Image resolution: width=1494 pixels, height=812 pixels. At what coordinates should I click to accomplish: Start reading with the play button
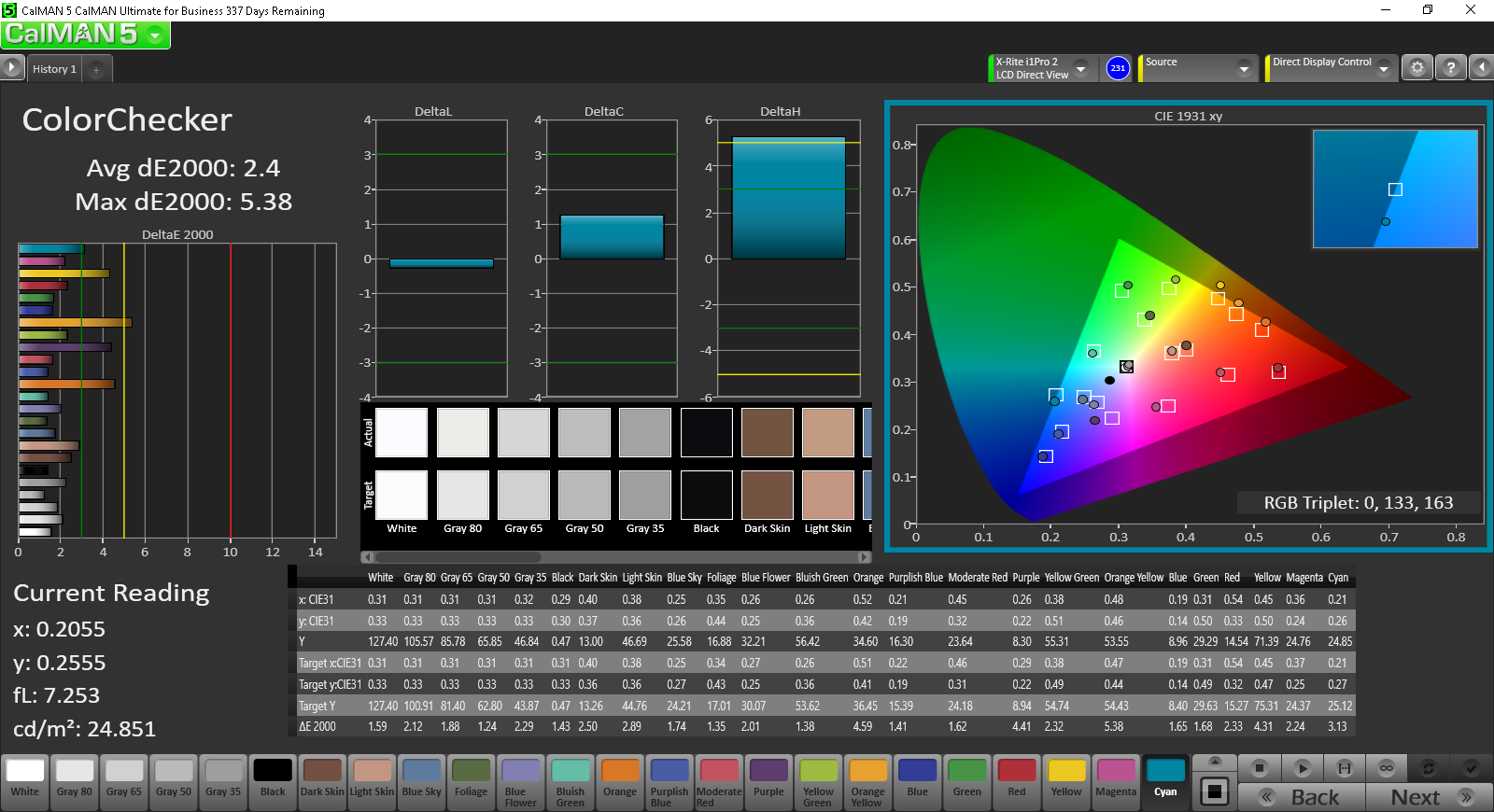click(x=1302, y=768)
